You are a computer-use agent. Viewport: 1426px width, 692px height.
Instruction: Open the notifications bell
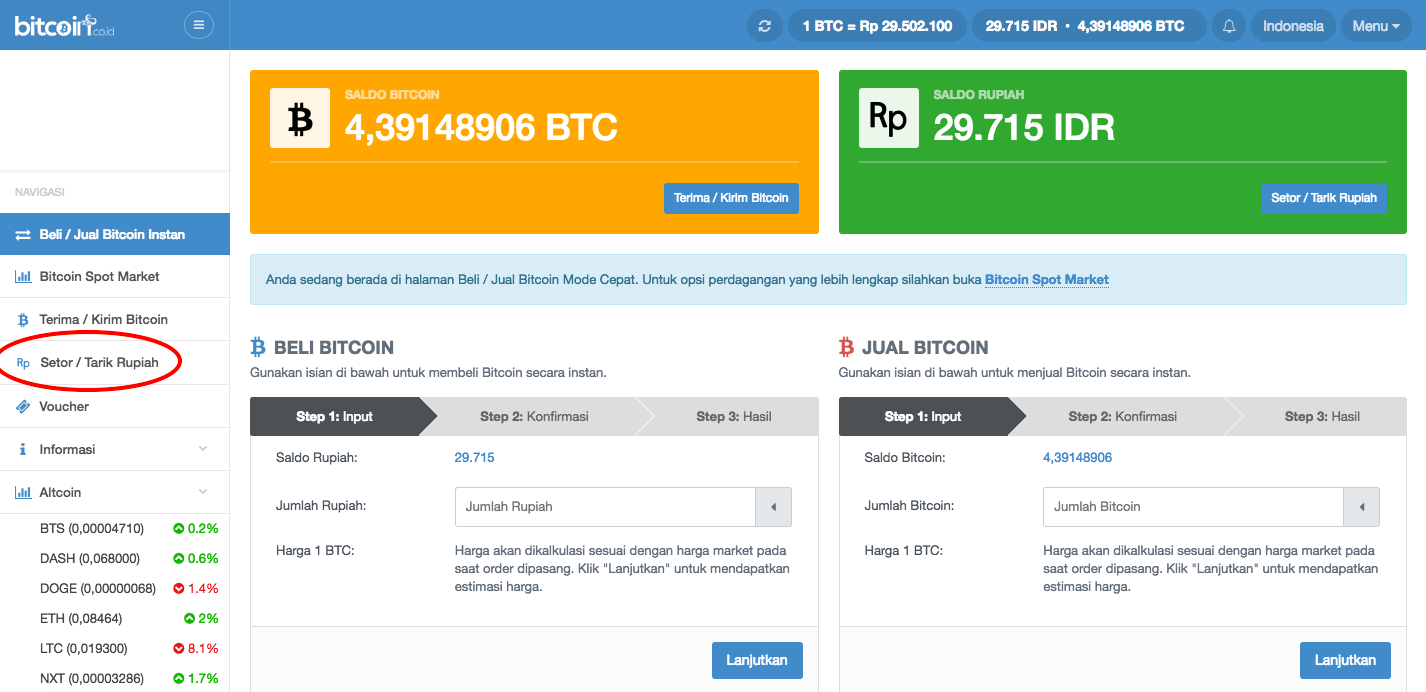[1229, 26]
